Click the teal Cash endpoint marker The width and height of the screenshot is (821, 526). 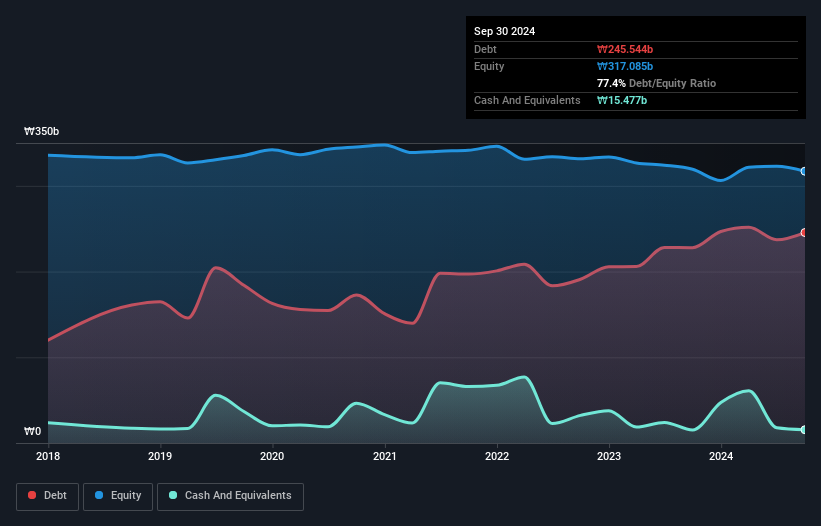804,430
